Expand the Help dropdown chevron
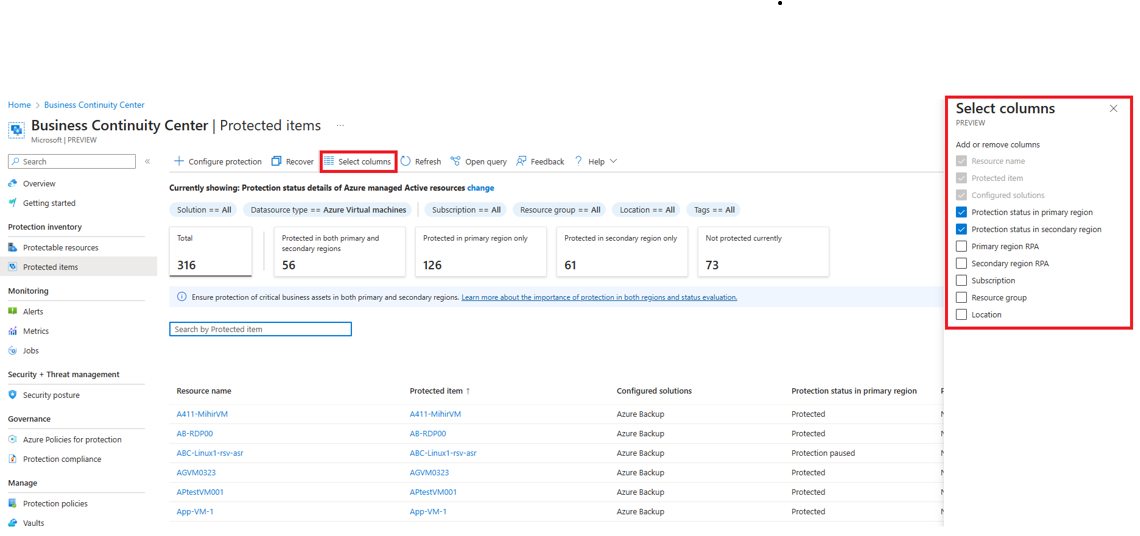1140x536 pixels. 613,161
